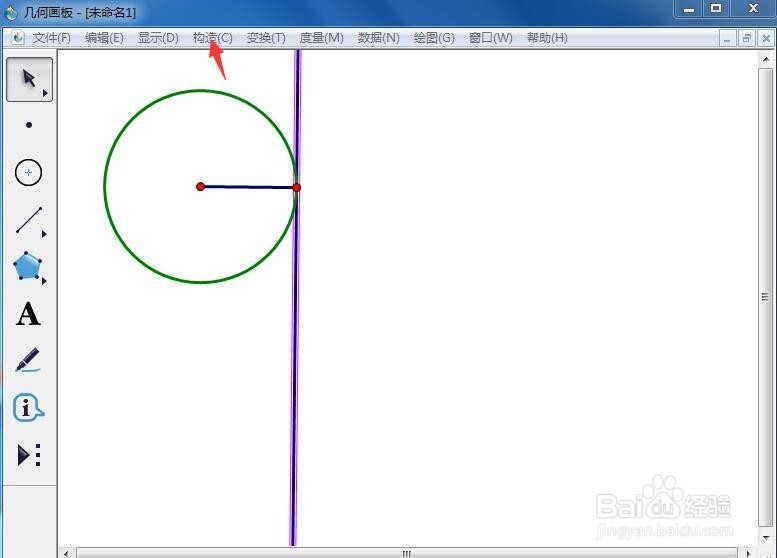The image size is (777, 558).
Task: Select the Polygon tool
Action: point(27,266)
